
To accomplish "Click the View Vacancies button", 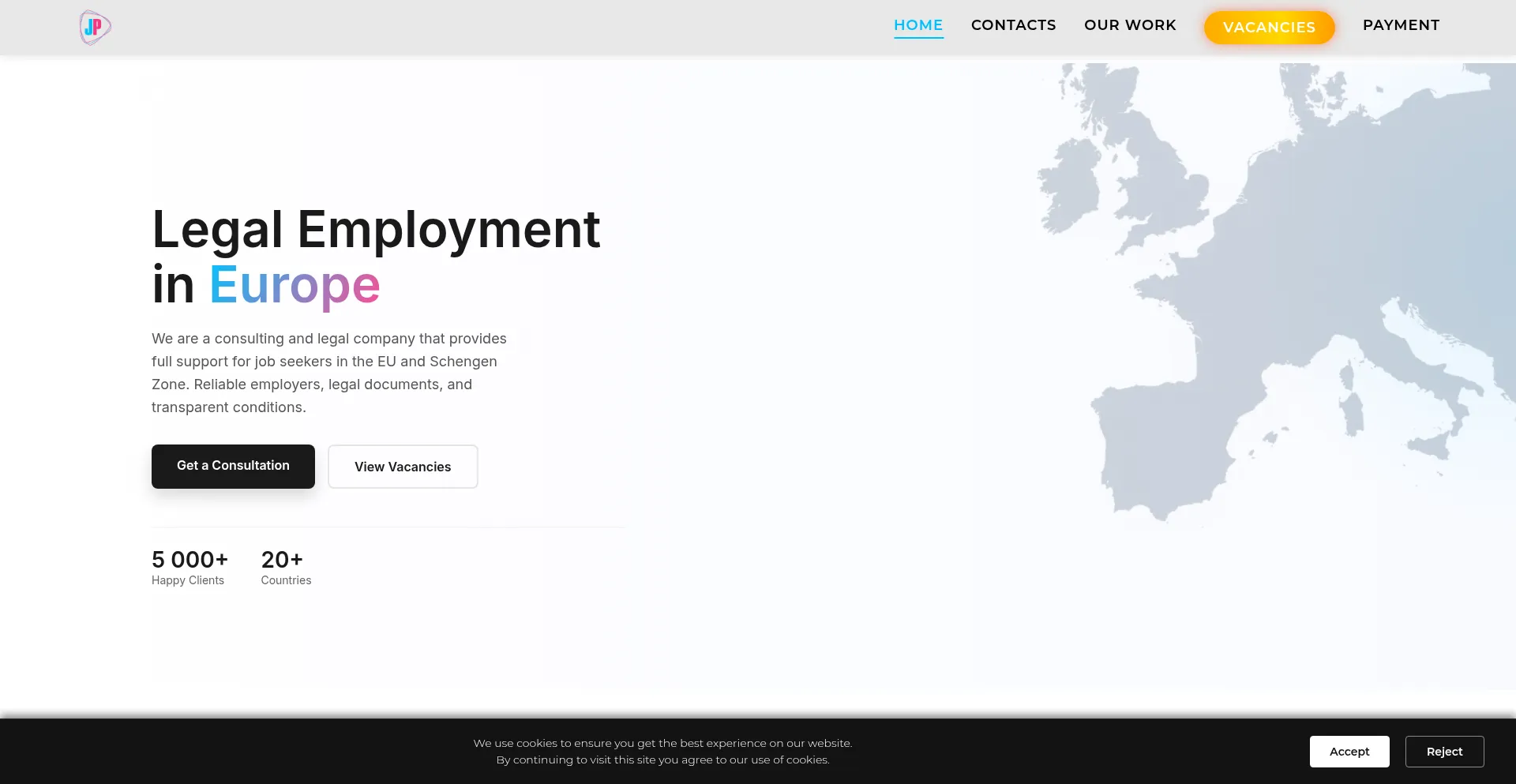I will [403, 467].
